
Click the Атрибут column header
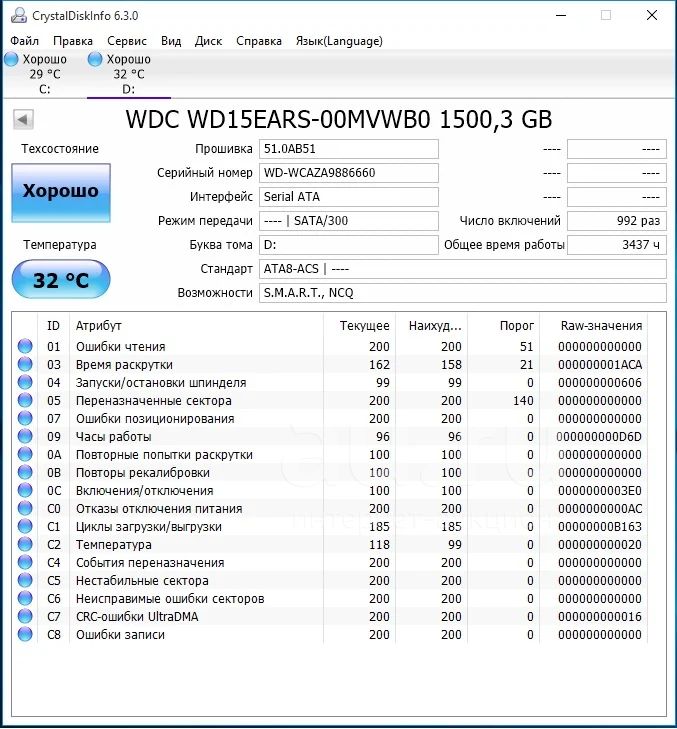[196, 325]
